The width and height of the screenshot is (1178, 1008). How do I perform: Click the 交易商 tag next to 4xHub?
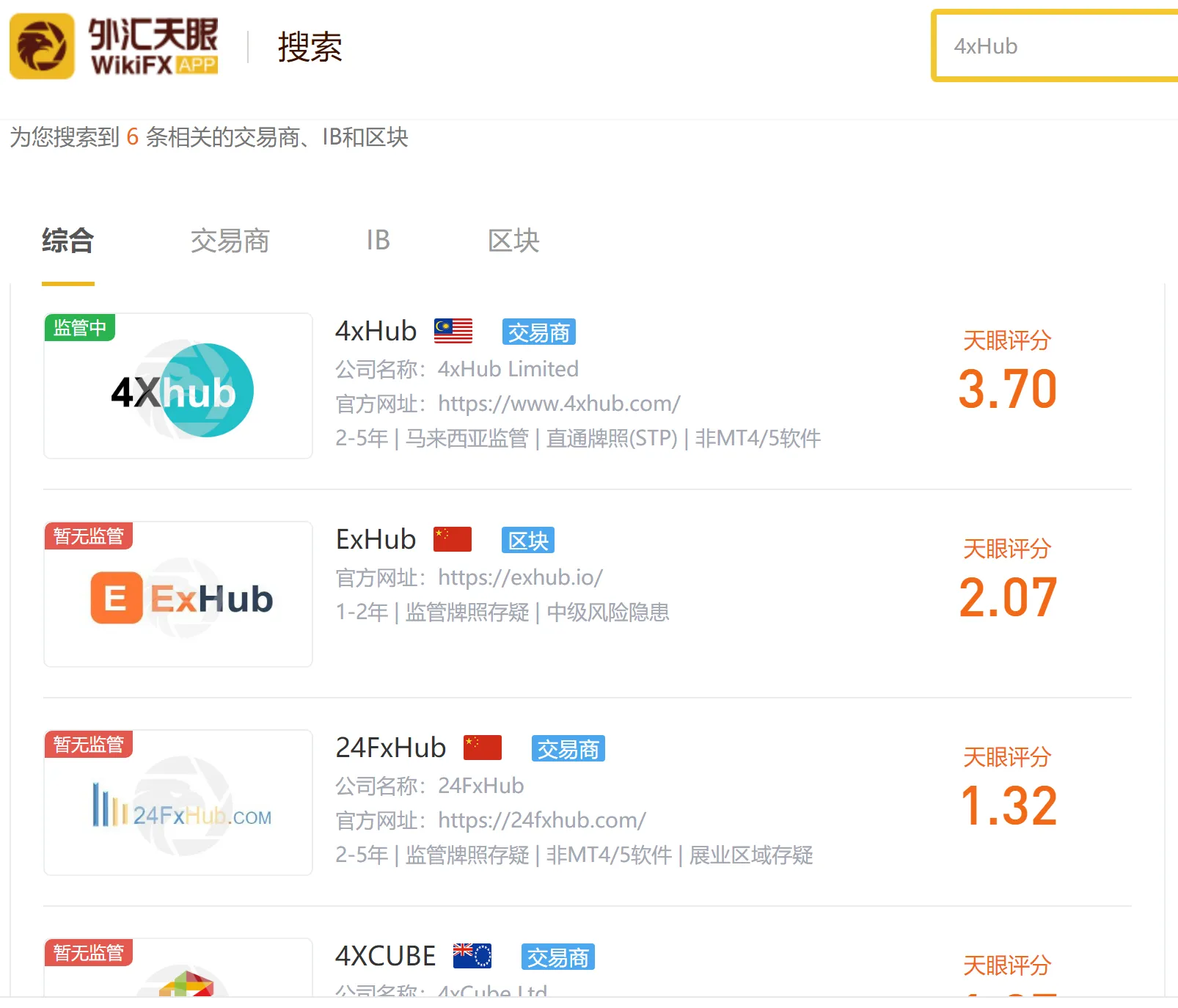point(539,332)
